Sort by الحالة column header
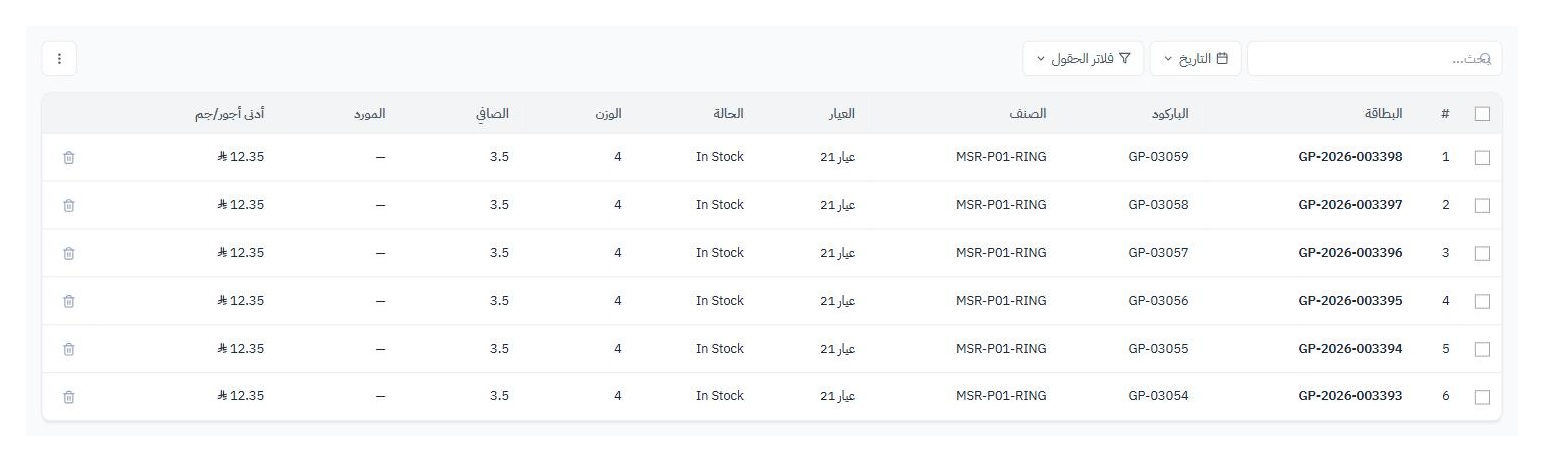This screenshot has height=462, width=1544. coord(728,114)
